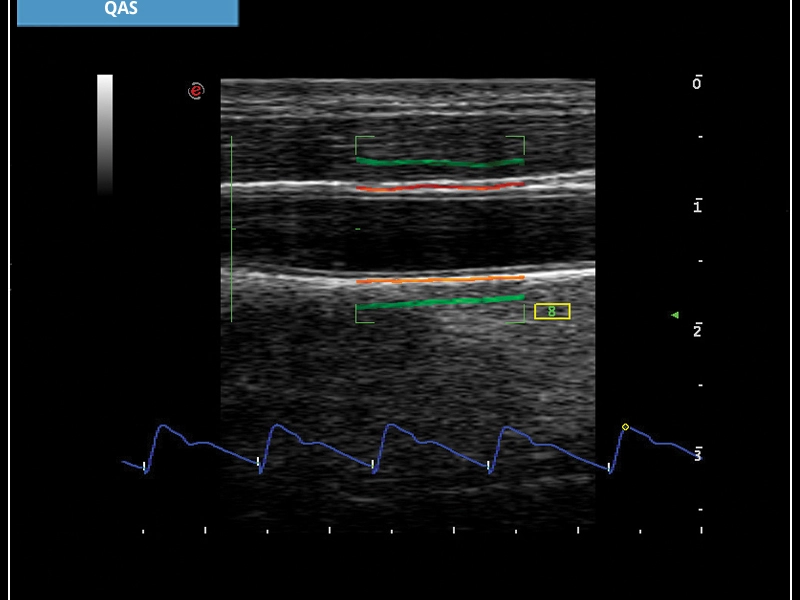Screen dimensions: 800x600
Task: Click the depth scale label 1
Action: (697, 206)
